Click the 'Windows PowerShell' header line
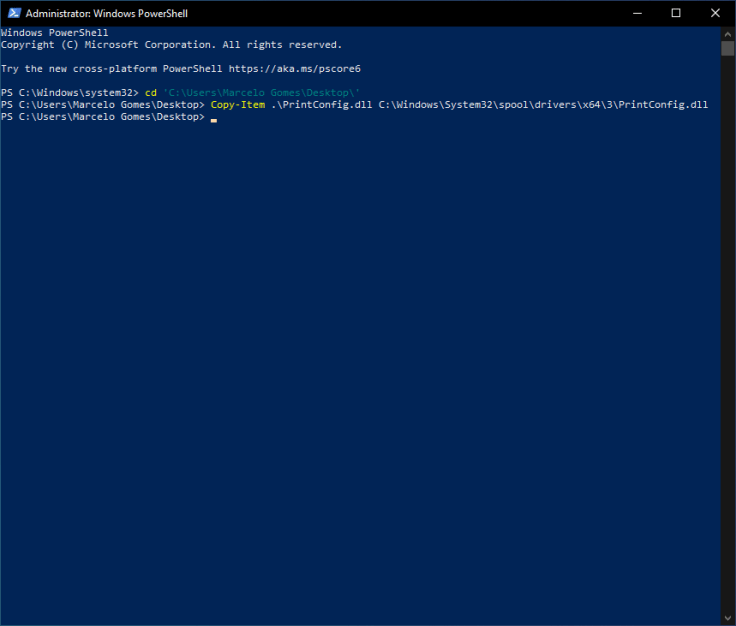Viewport: 736px width, 626px height. 54,33
